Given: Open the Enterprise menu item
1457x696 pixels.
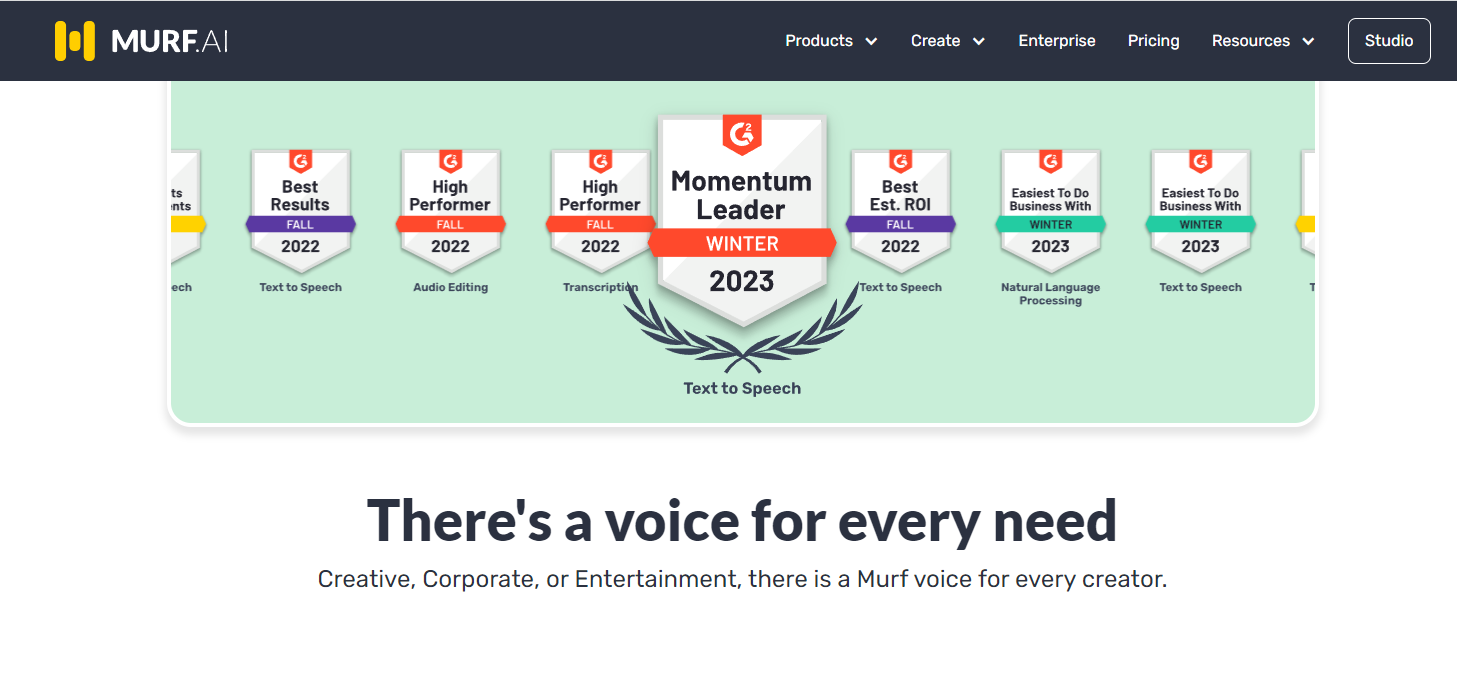Looking at the screenshot, I should [x=1057, y=41].
